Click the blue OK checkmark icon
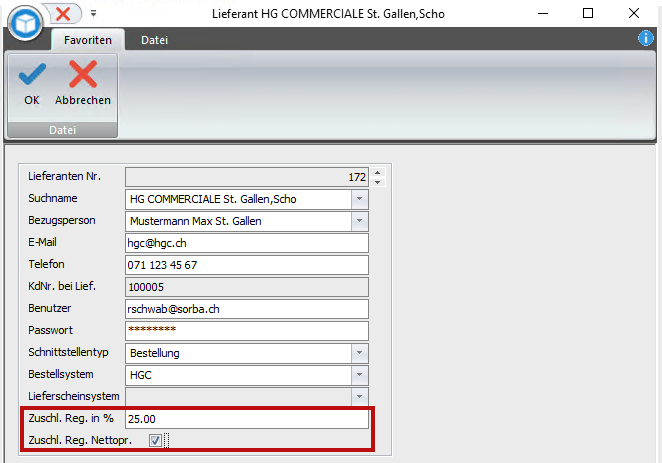 (32, 74)
